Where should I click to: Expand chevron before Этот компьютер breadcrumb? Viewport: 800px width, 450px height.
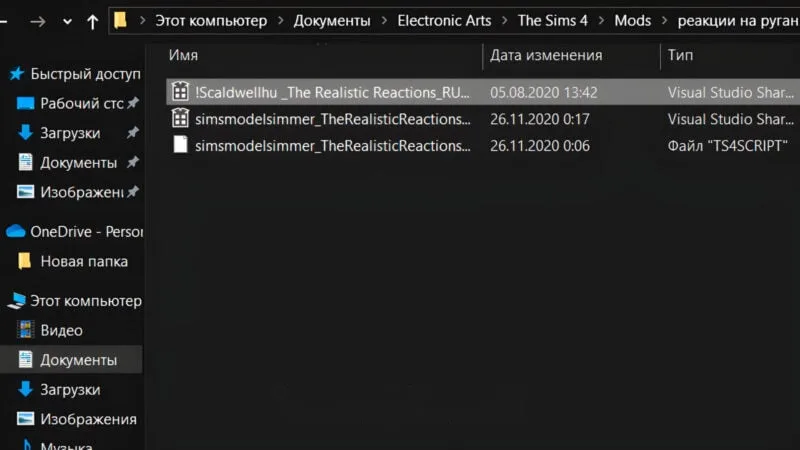[x=142, y=21]
